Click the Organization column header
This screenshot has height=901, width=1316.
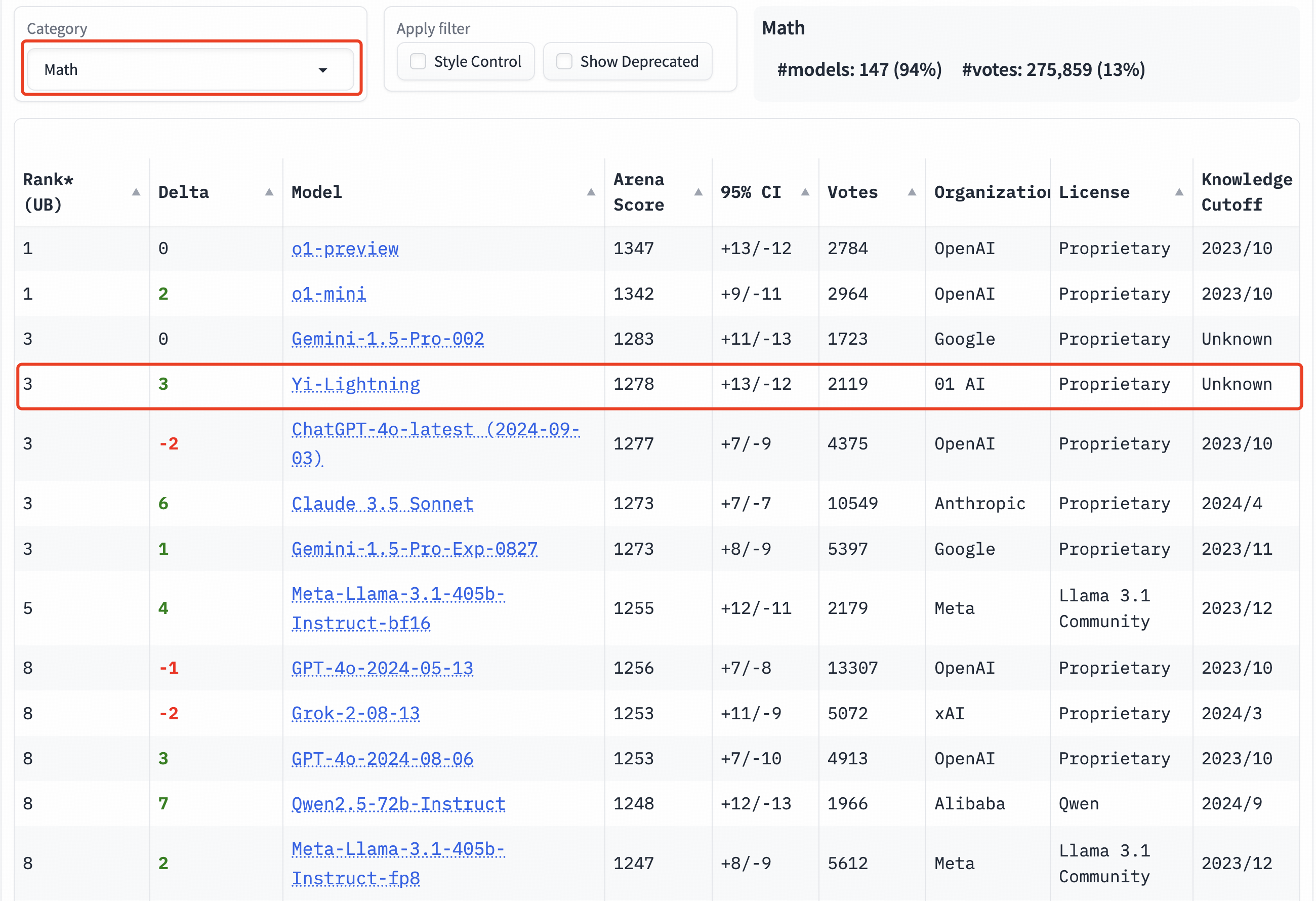pos(991,192)
